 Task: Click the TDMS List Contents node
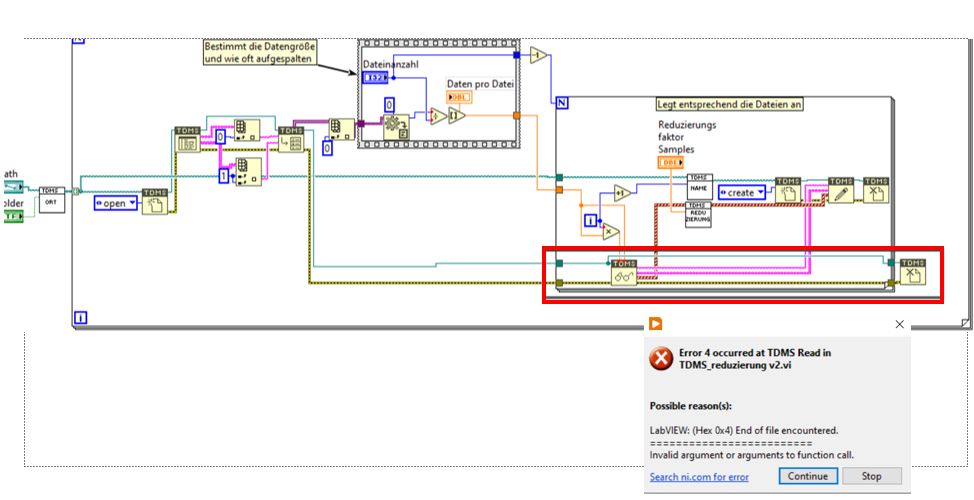point(187,140)
